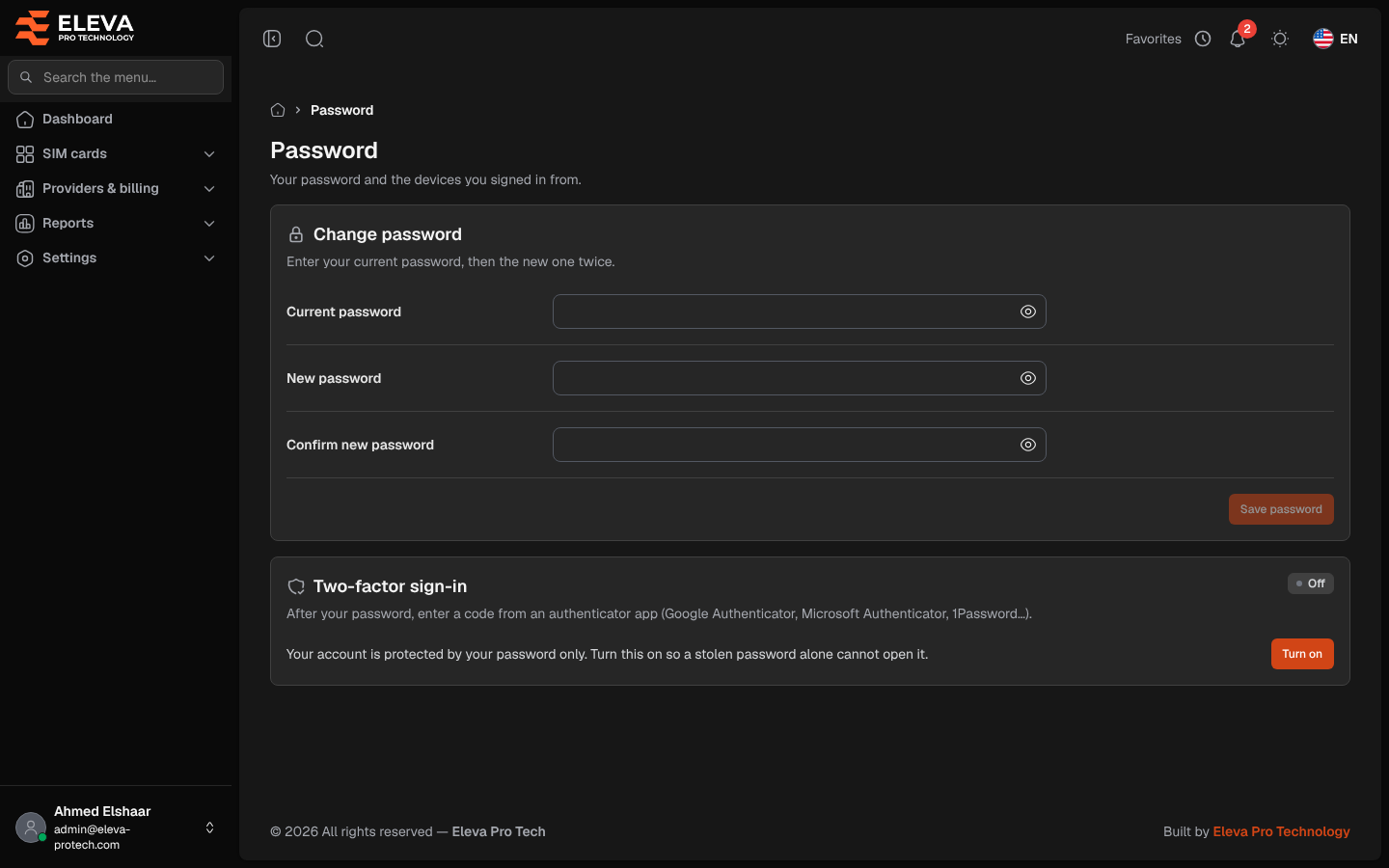Screen dimensions: 1389x868
Task: Toggle Confirm new password visibility
Action: pyautogui.click(x=1028, y=445)
